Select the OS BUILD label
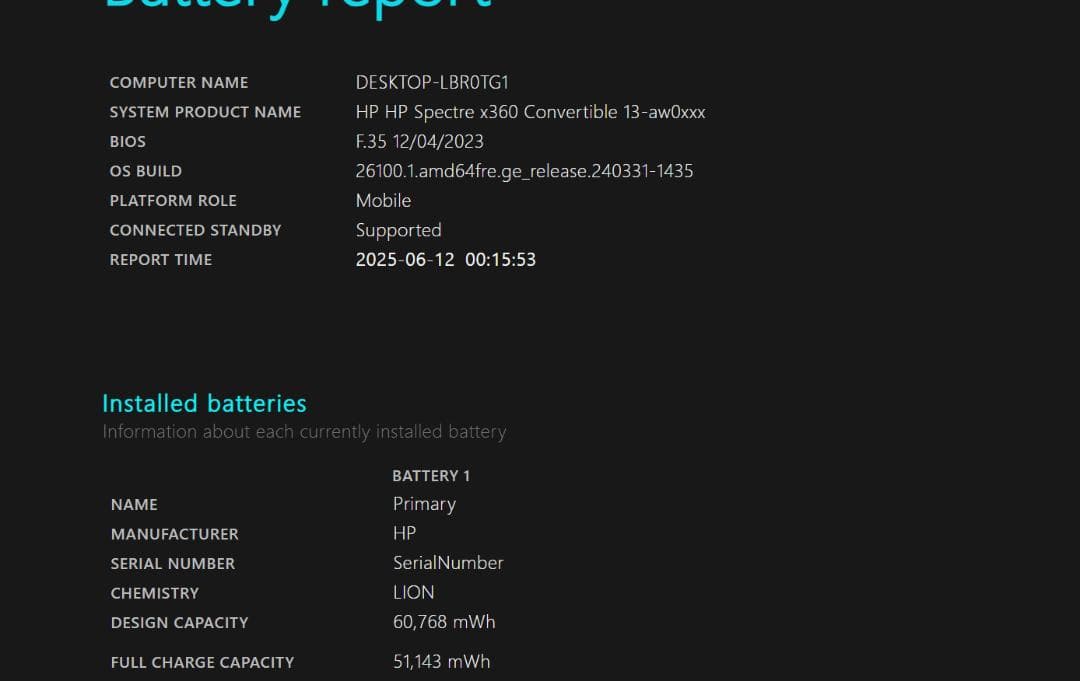The height and width of the screenshot is (681, 1080). (146, 171)
